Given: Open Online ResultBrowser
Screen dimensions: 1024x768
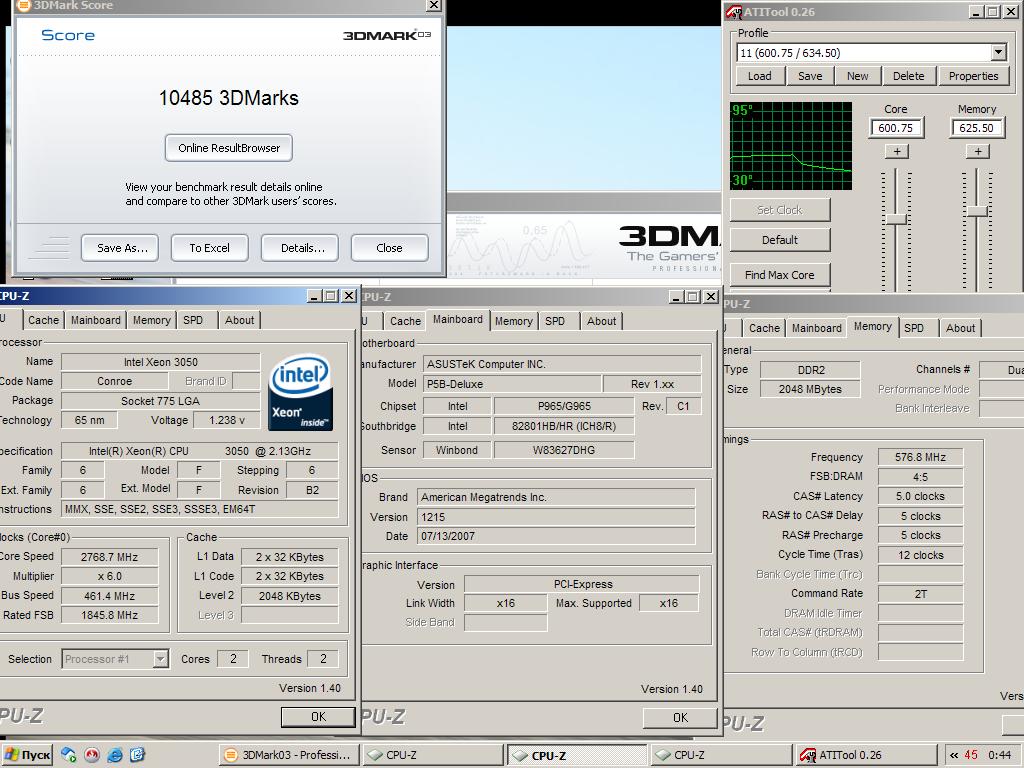Looking at the screenshot, I should point(229,148).
